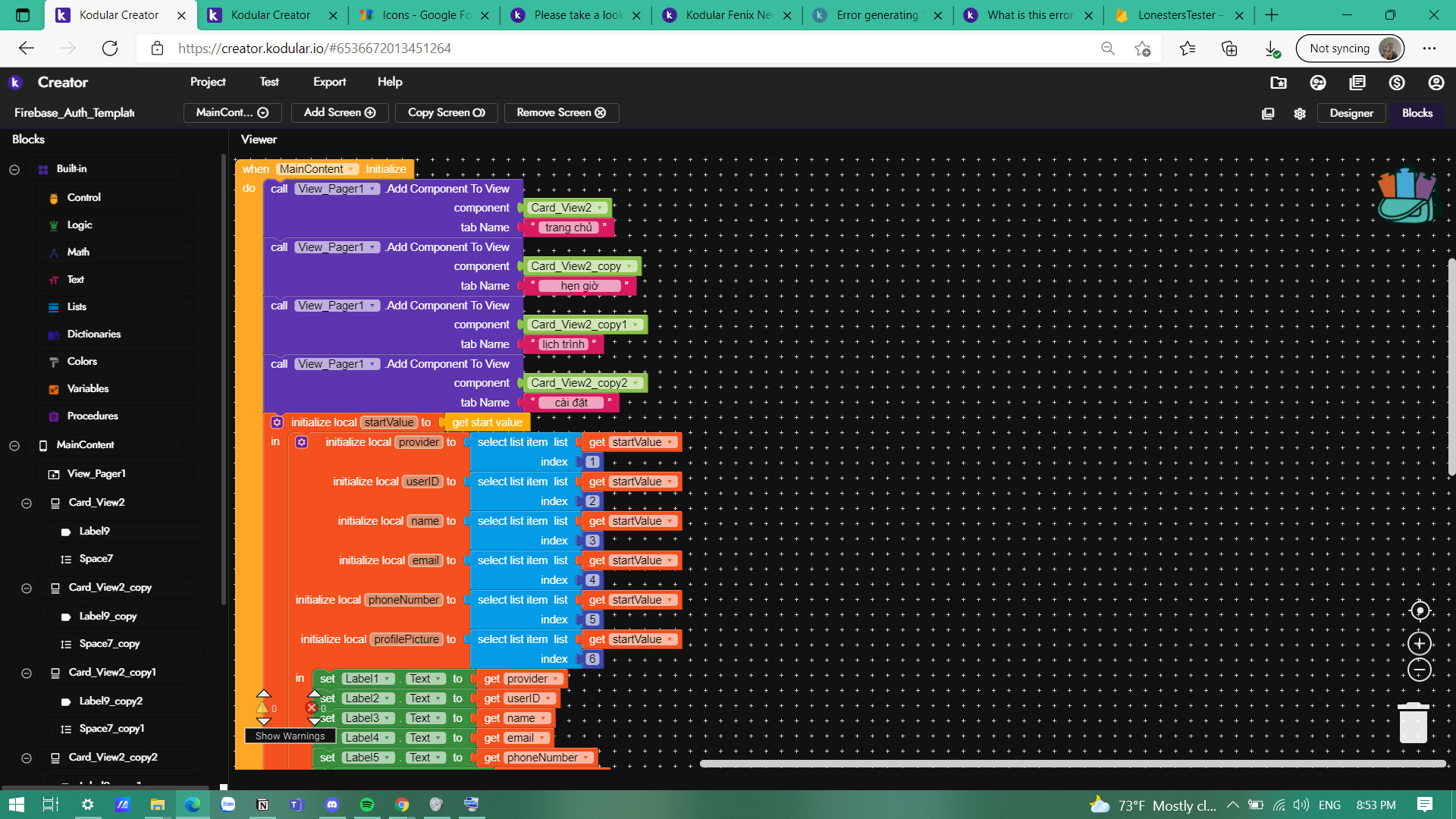Switch to the Designer view

click(1351, 113)
